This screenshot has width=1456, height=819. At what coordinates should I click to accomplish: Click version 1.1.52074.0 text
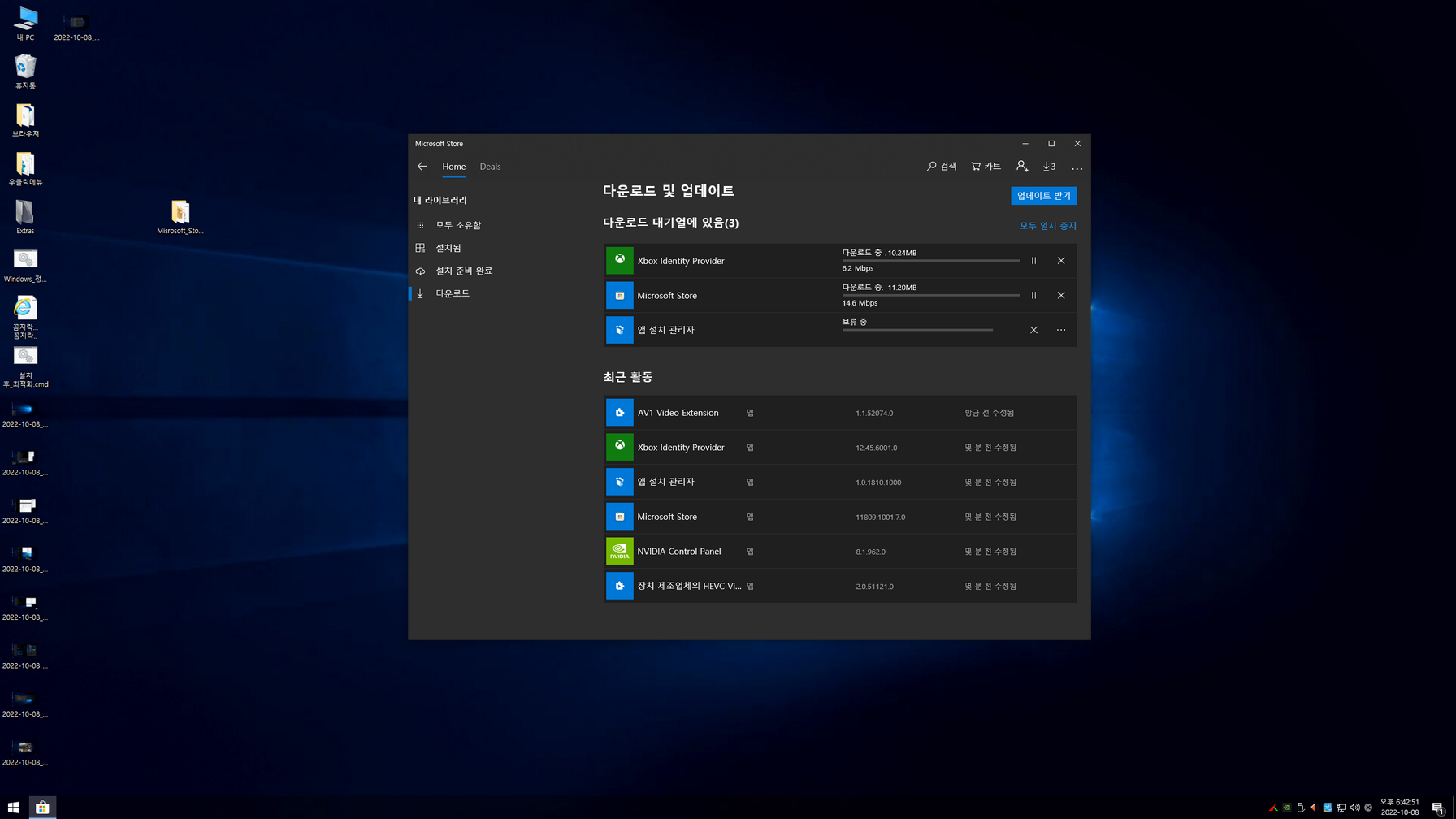click(x=874, y=414)
